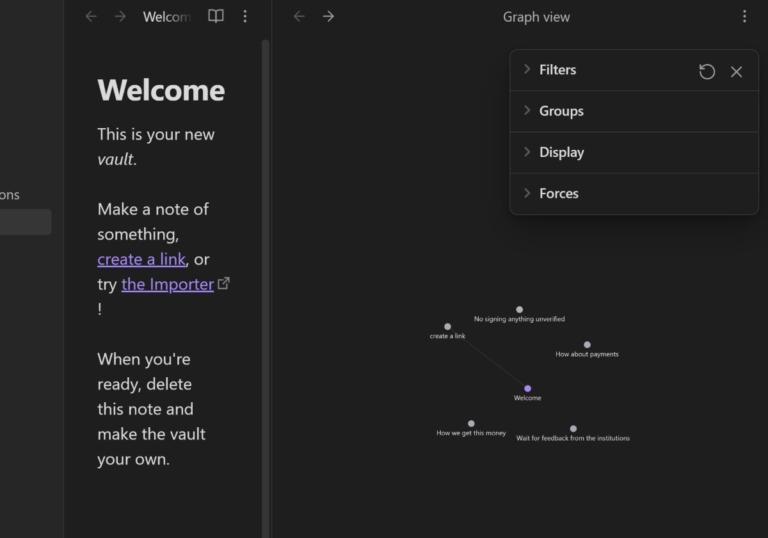Navigate forward in the Graph view pane

tap(328, 17)
